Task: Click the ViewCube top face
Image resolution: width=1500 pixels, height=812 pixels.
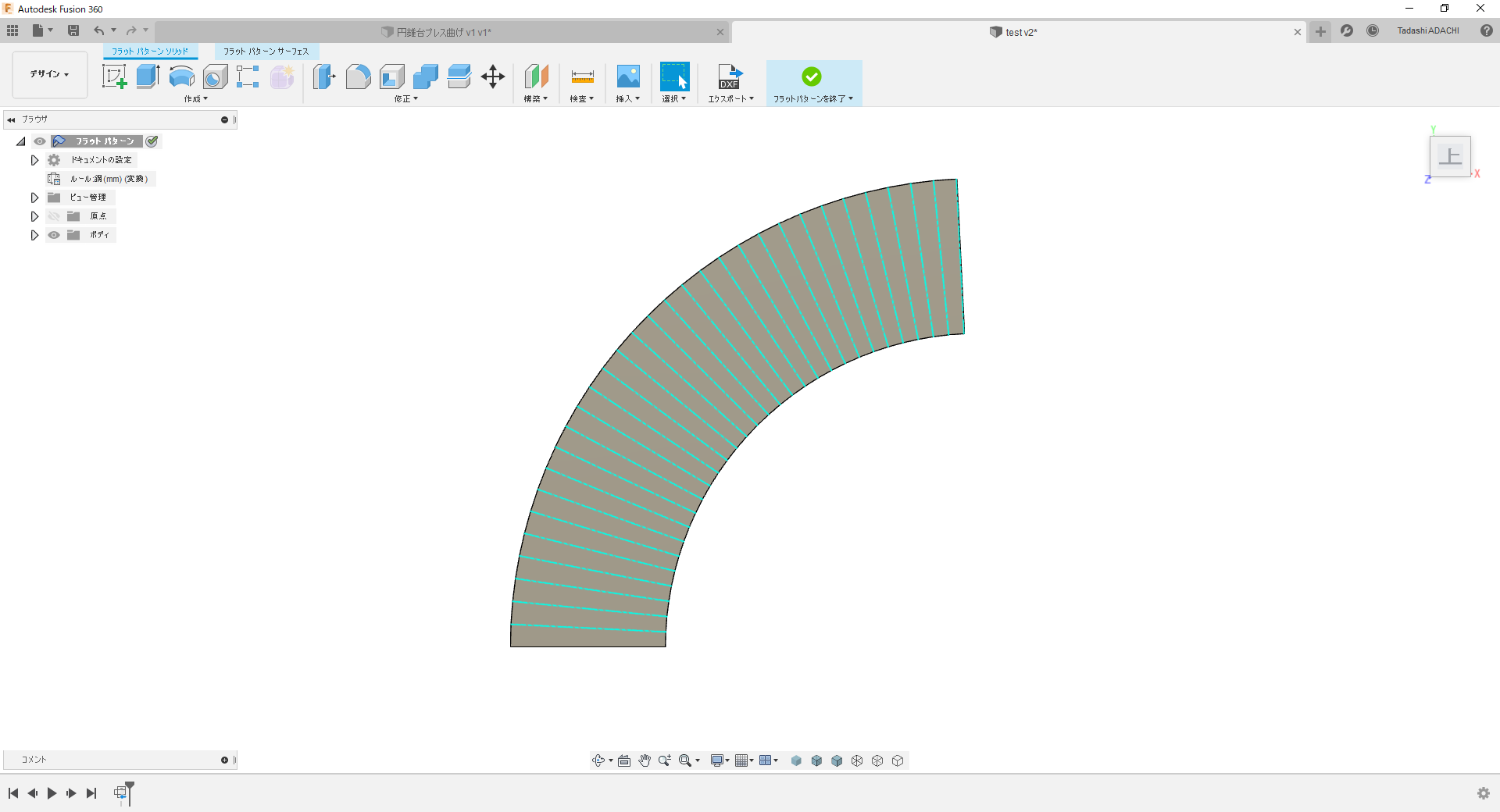Action: 1450,156
